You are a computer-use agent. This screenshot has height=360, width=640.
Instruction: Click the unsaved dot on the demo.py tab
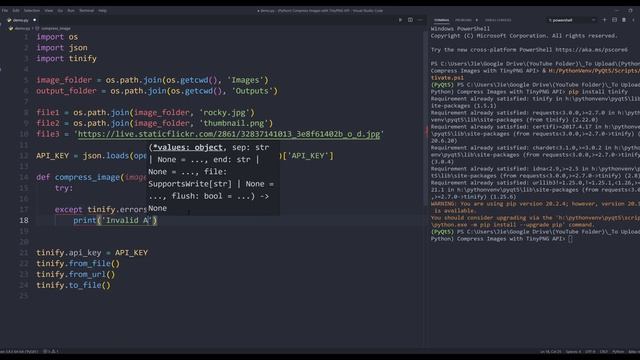[34, 20]
